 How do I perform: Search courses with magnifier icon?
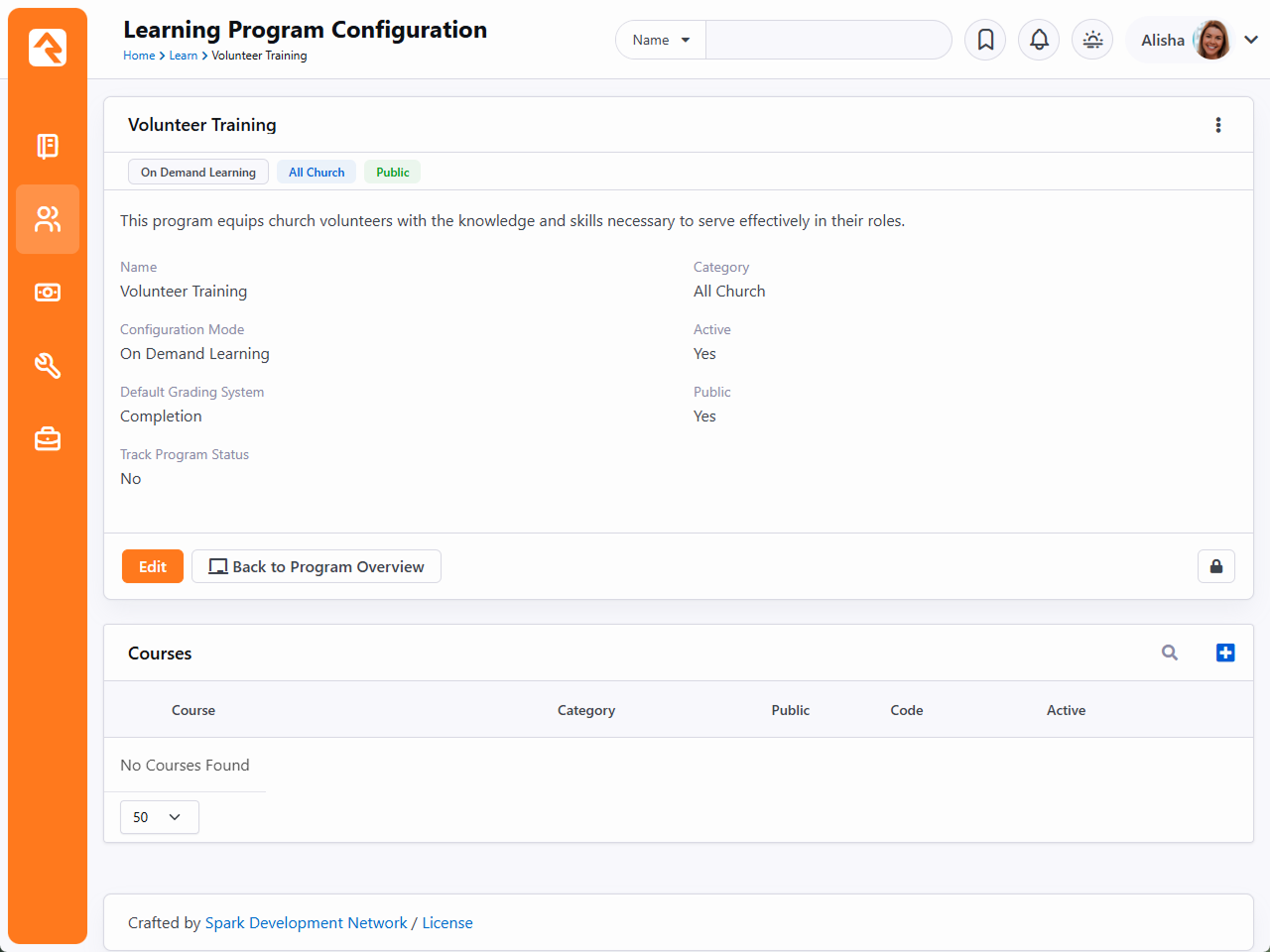pyautogui.click(x=1170, y=653)
